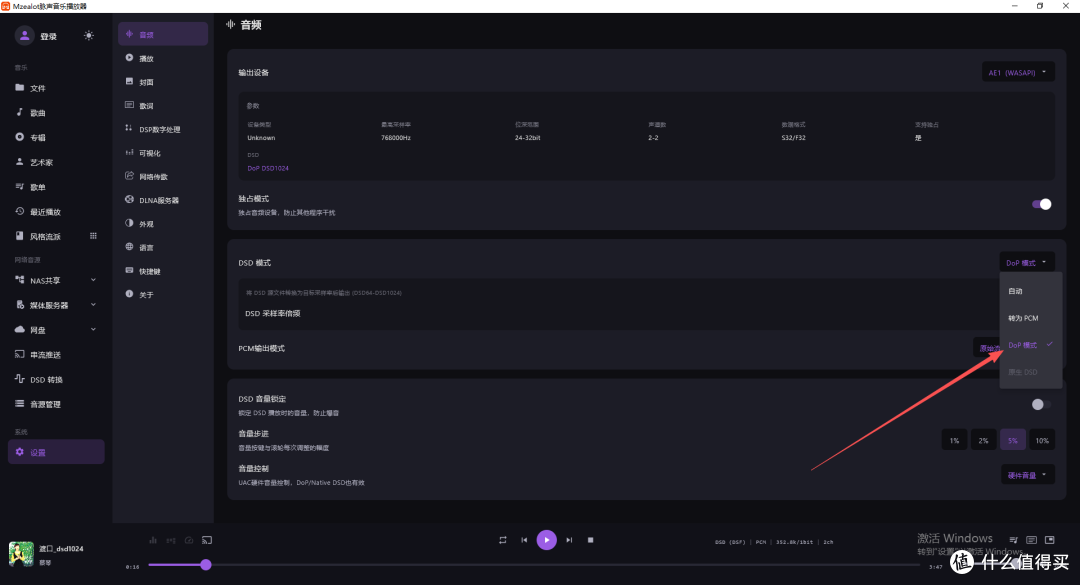
Task: Select 自动 in the DSD mode menu
Action: [1030, 291]
